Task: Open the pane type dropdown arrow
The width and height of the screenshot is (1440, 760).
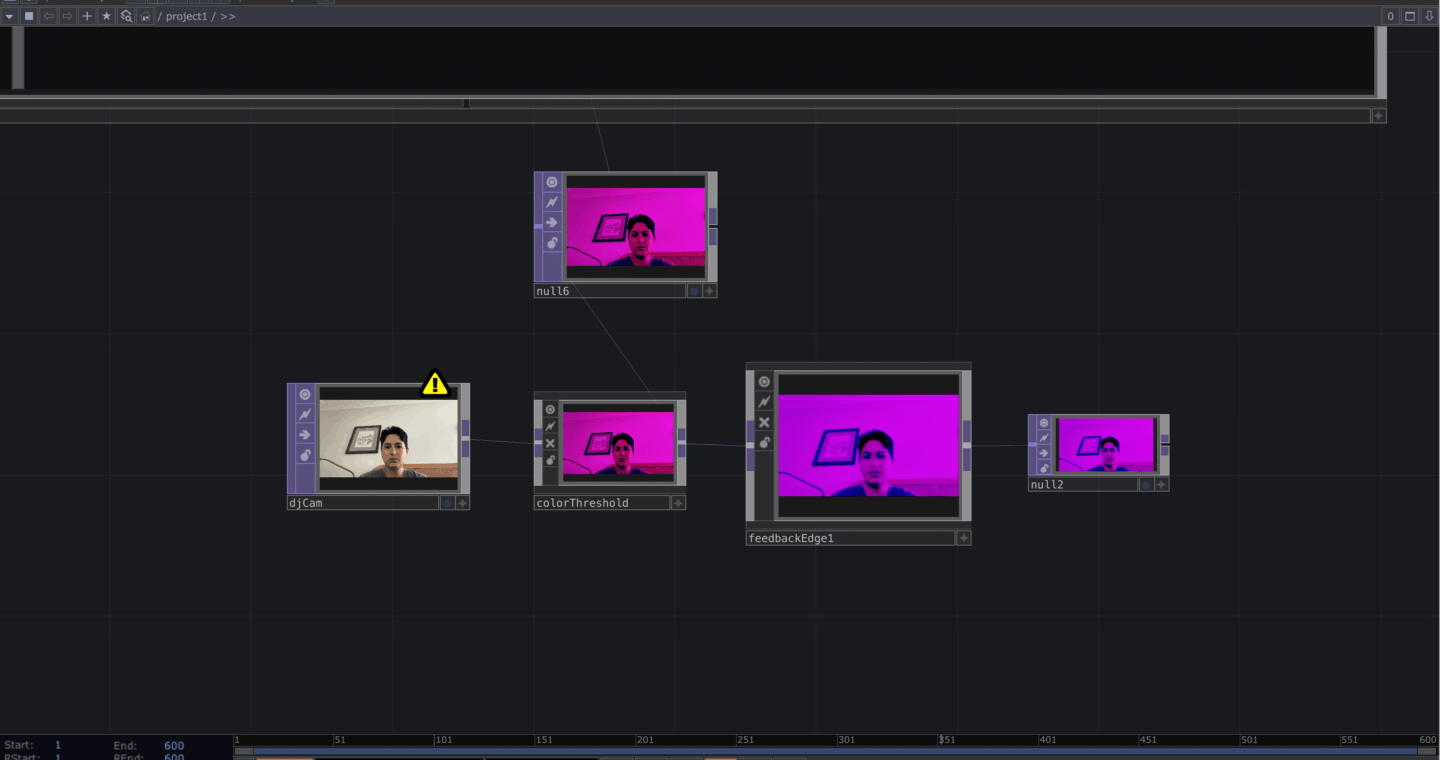Action: (9, 16)
